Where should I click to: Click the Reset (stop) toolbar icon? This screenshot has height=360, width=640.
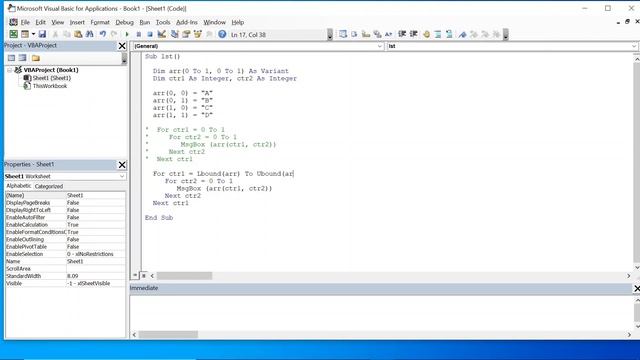[x=150, y=34]
